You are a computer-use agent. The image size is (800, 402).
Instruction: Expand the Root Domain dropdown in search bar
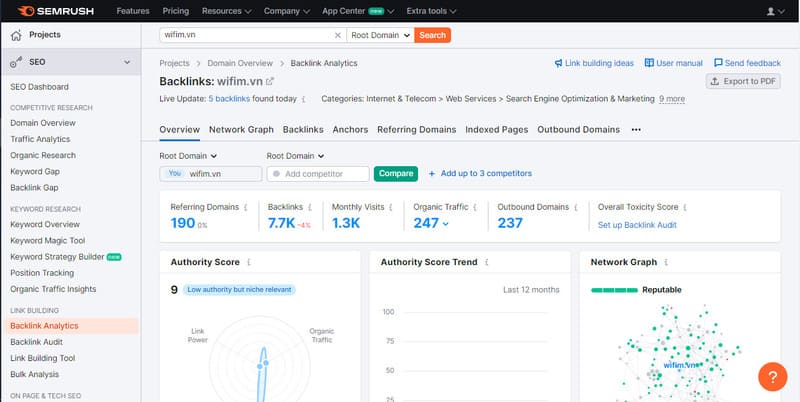click(380, 35)
